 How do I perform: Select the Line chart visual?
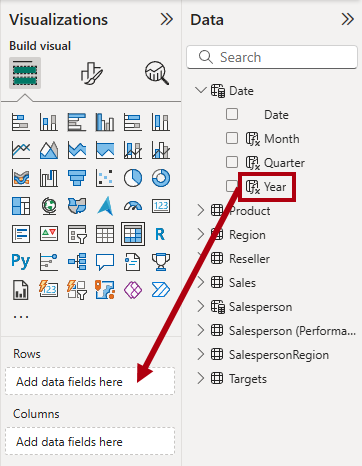tap(21, 150)
